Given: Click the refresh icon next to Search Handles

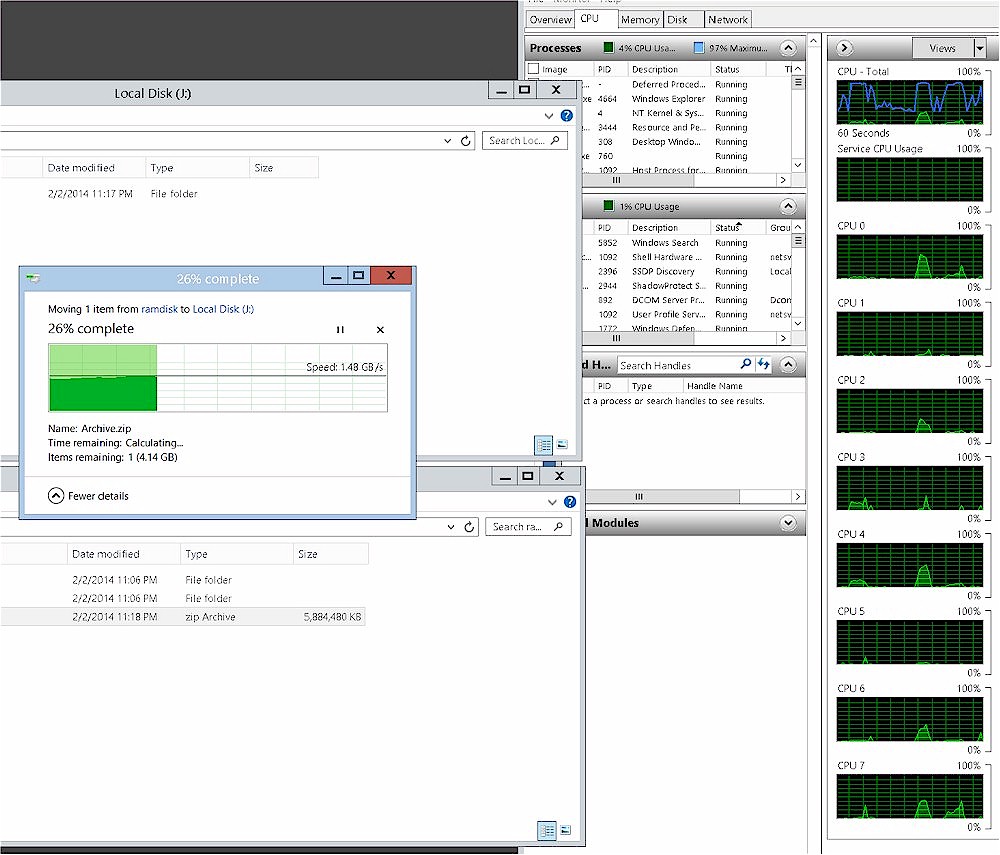Looking at the screenshot, I should click(763, 364).
